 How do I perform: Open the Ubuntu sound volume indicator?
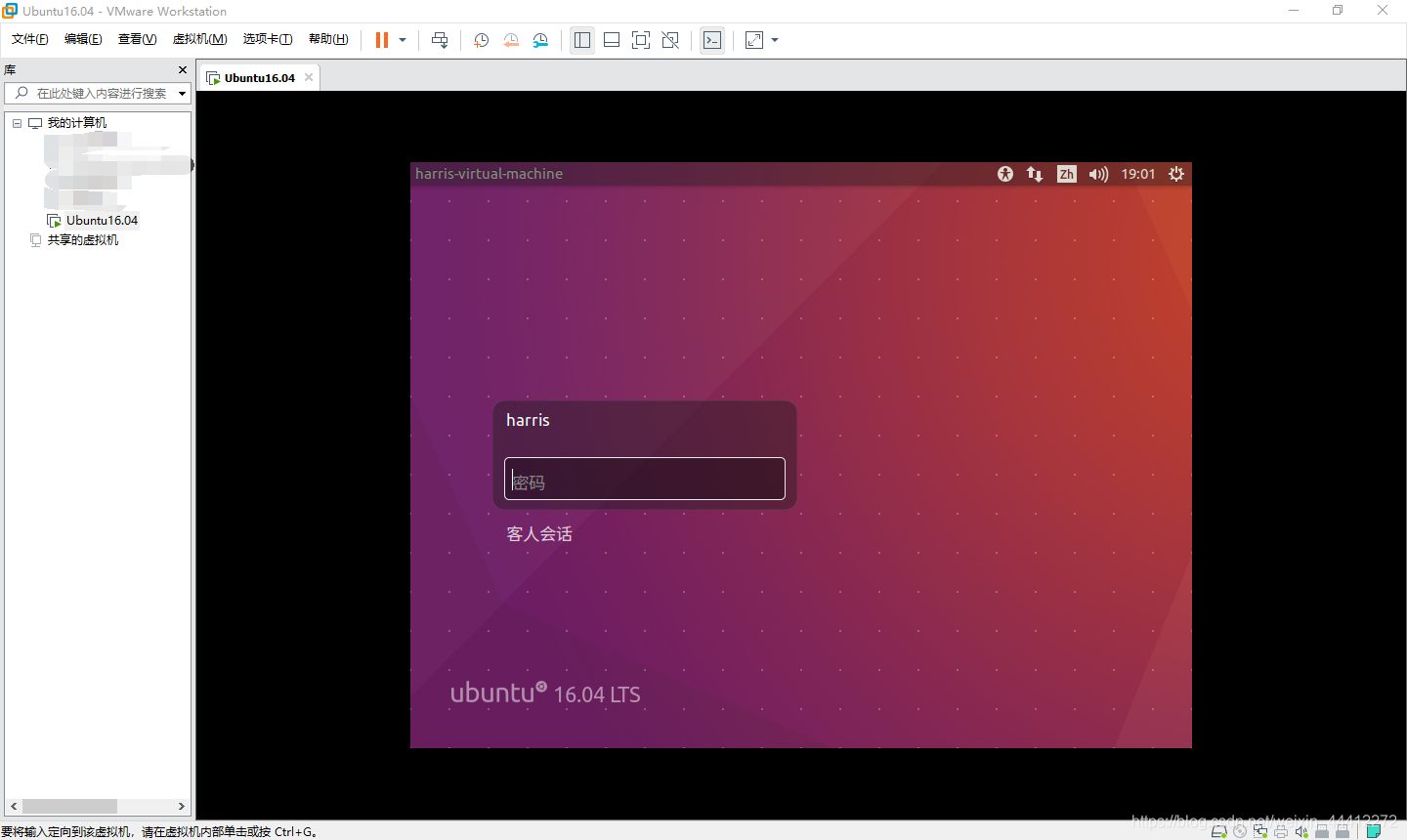tap(1098, 174)
